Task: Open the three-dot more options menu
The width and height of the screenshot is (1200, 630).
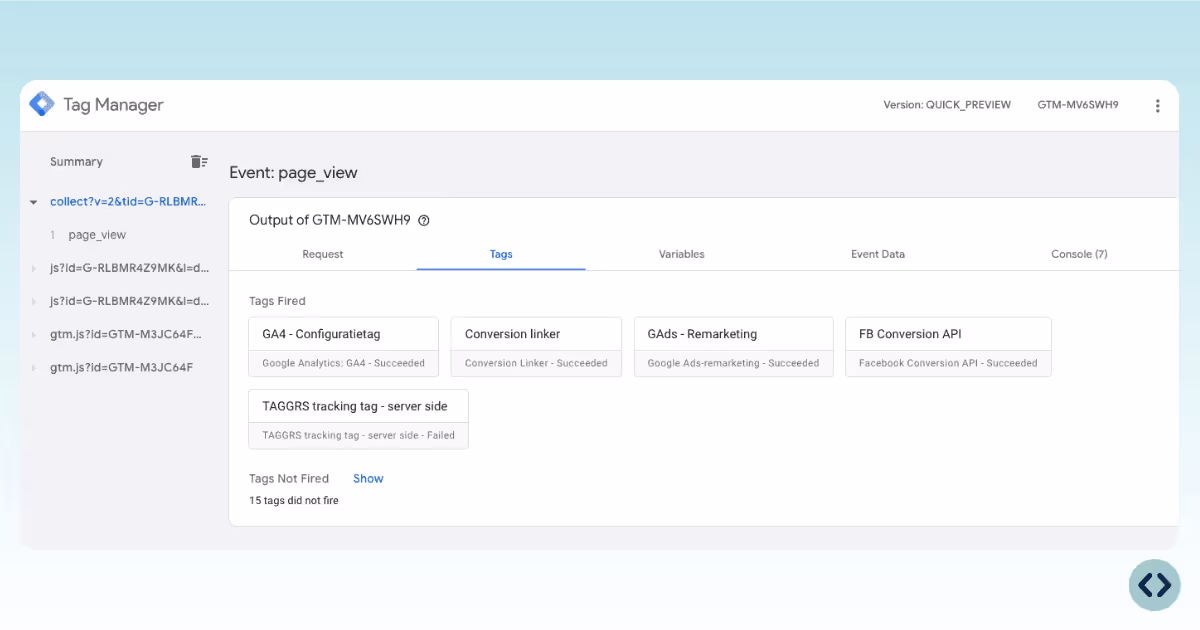Action: (1158, 105)
